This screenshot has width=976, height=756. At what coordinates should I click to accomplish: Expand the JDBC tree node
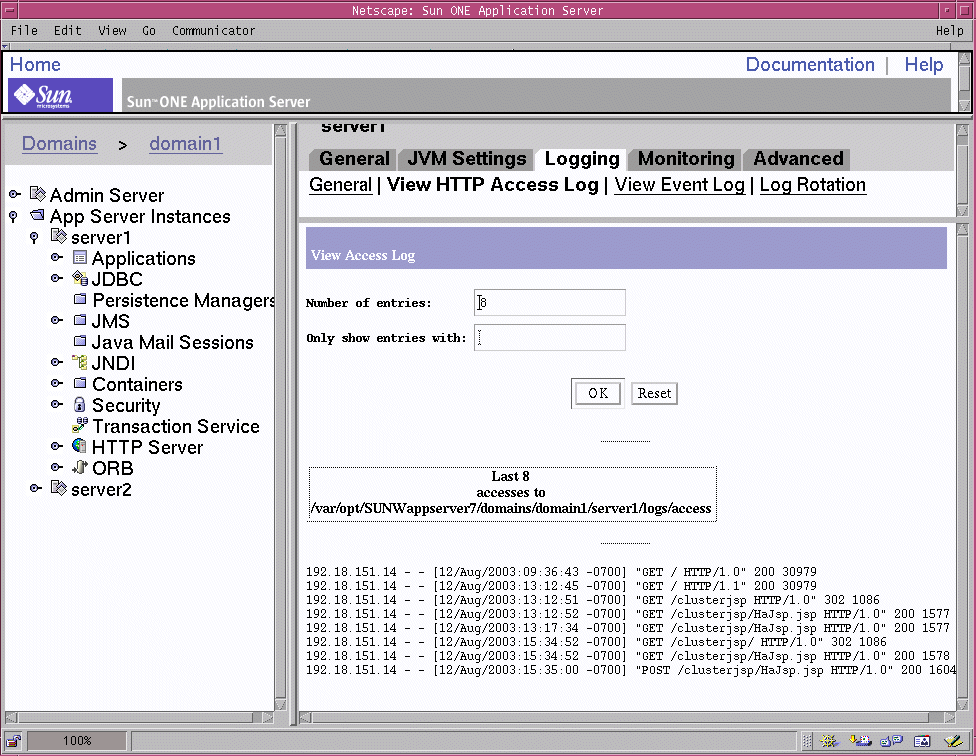pyautogui.click(x=57, y=278)
